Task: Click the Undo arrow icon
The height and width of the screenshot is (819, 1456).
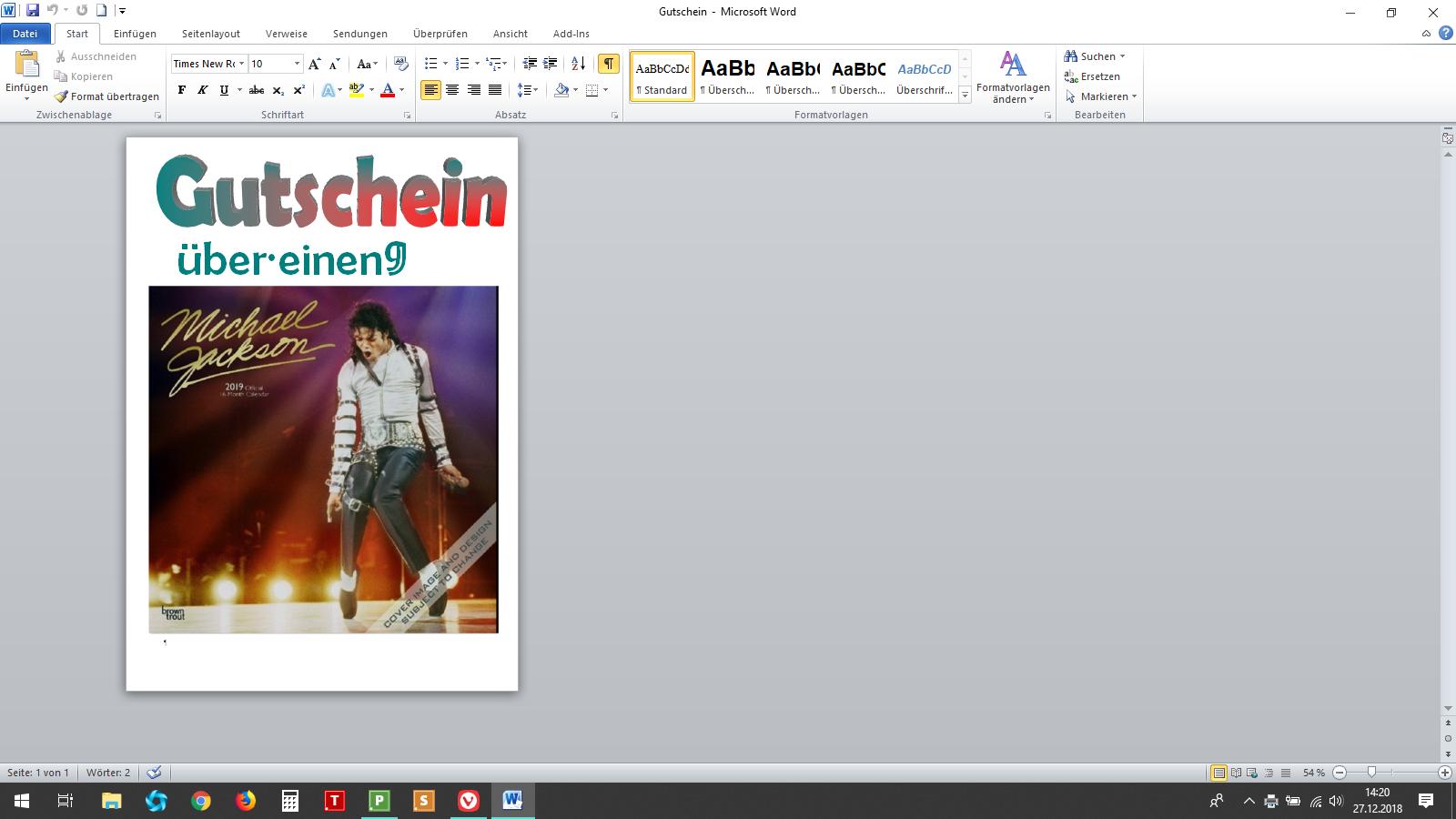Action: coord(52,11)
